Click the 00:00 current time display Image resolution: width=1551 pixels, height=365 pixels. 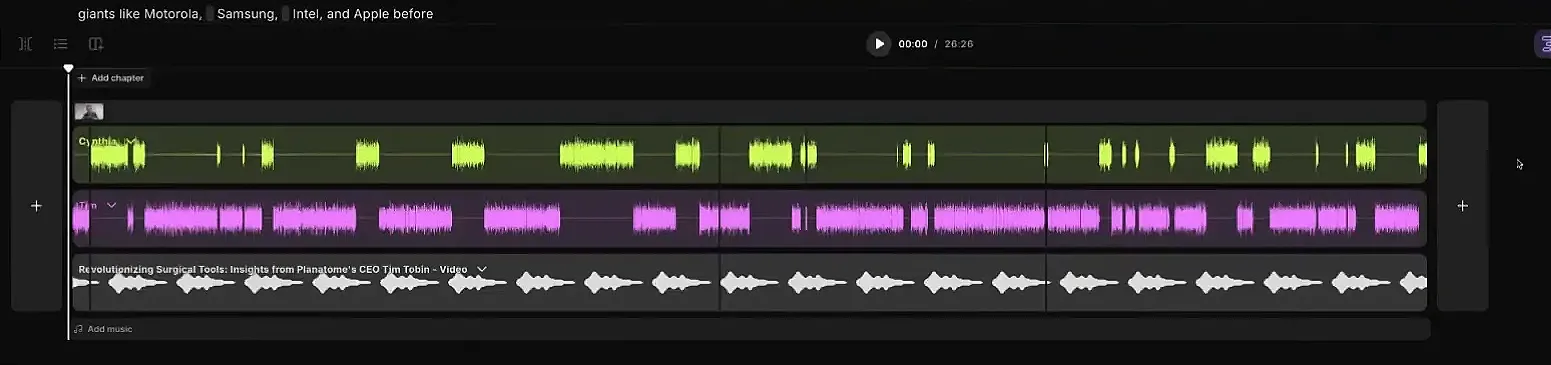point(913,44)
